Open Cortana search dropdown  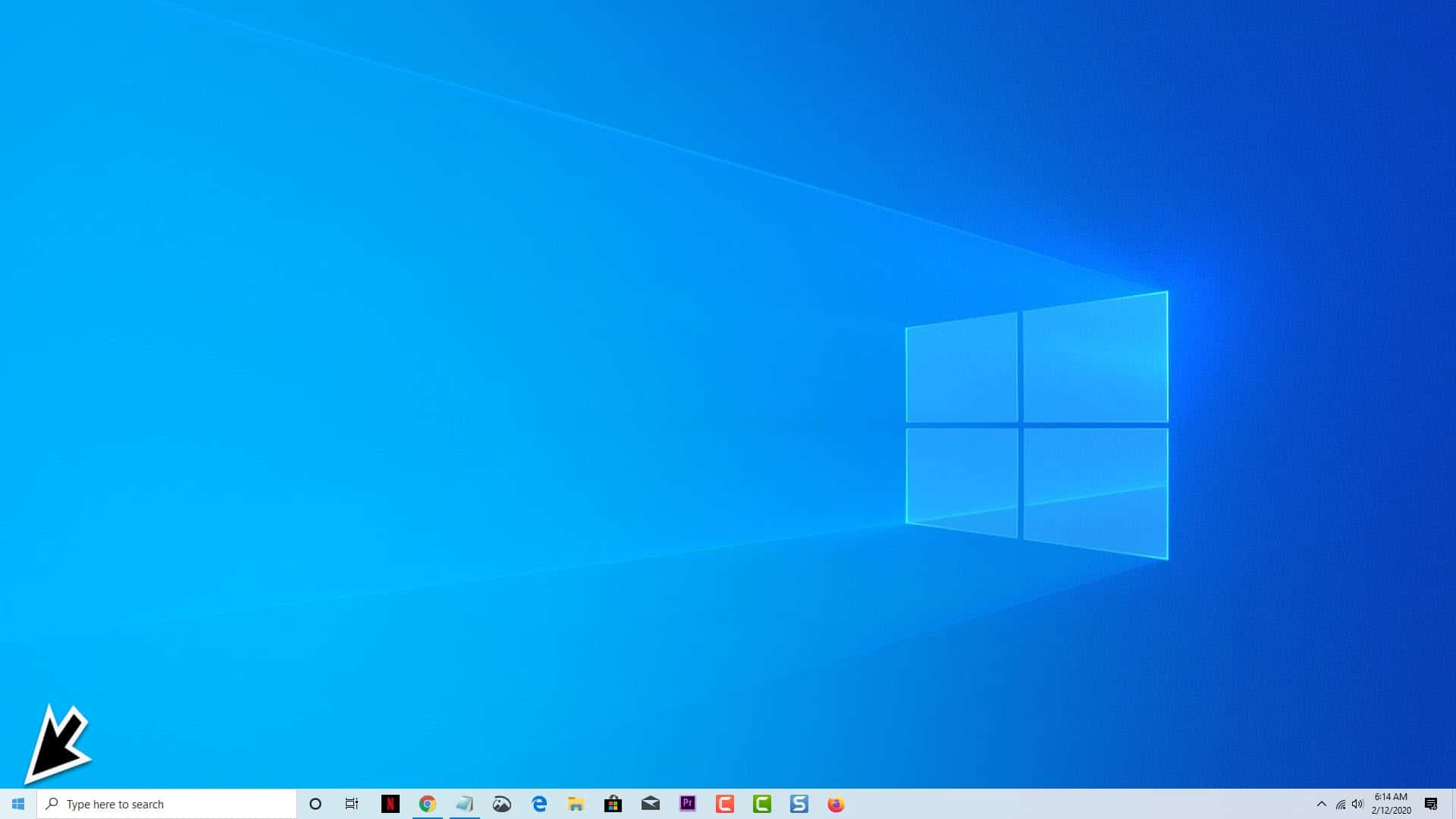(315, 804)
